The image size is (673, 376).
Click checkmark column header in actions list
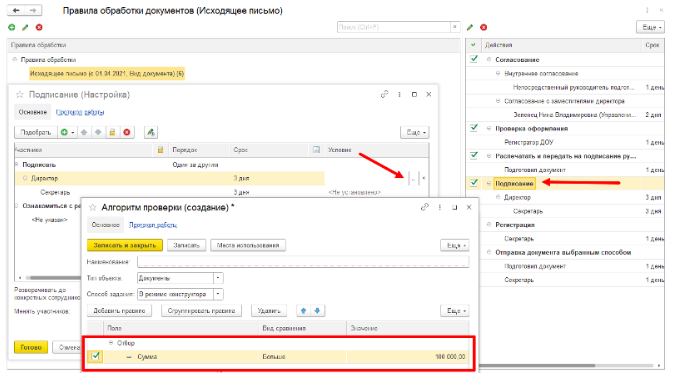click(473, 45)
